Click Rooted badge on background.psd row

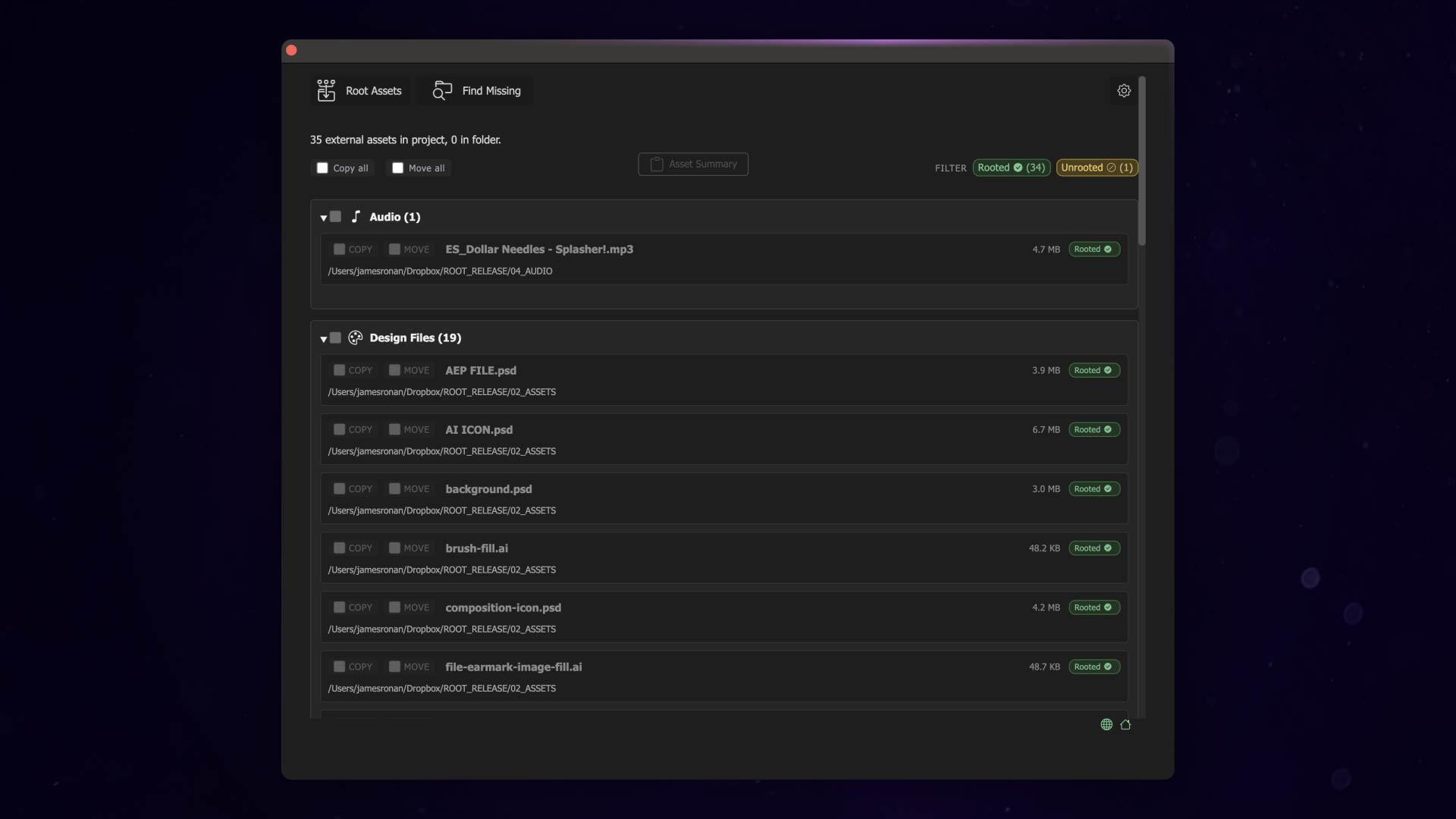(x=1094, y=489)
